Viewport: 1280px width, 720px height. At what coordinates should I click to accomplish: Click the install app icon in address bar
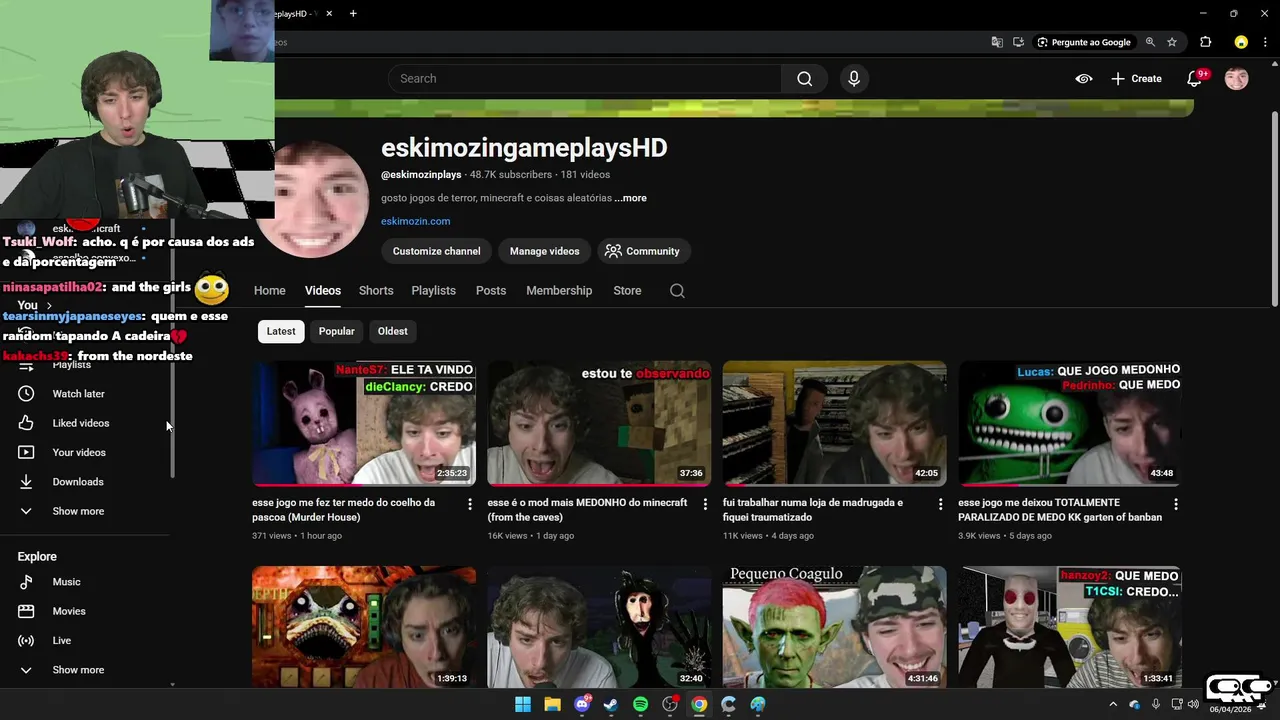[1018, 42]
